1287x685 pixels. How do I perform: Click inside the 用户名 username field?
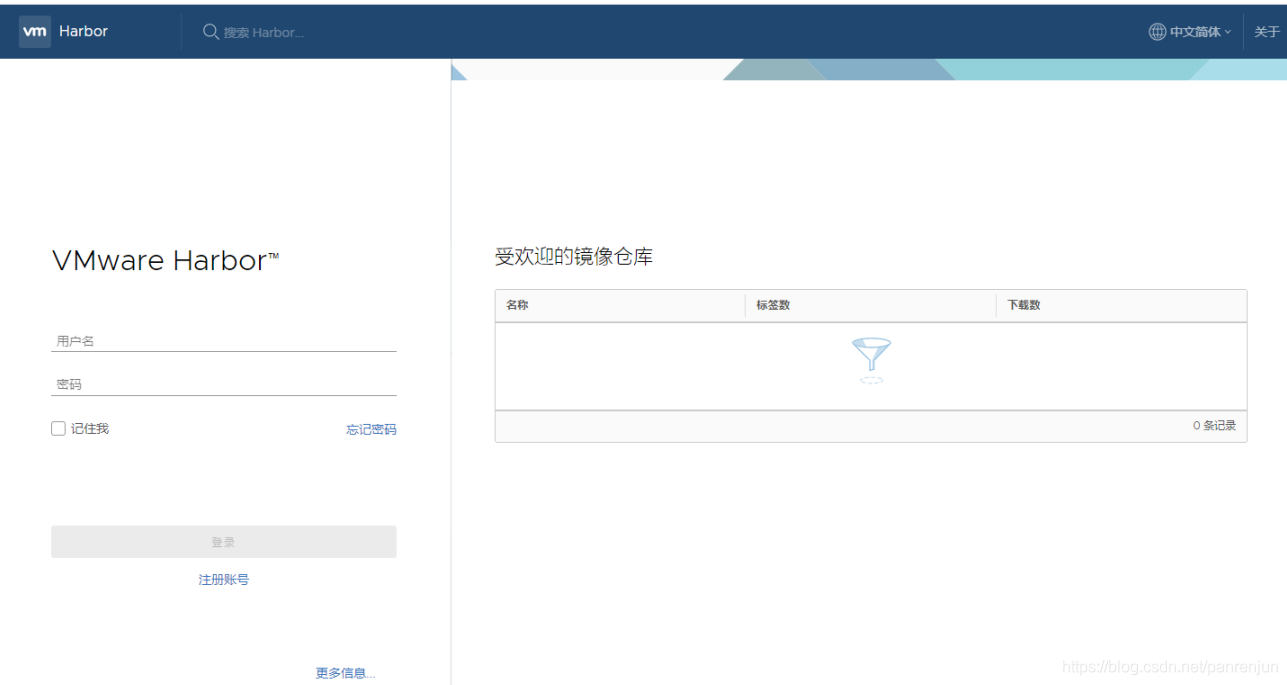(x=223, y=339)
